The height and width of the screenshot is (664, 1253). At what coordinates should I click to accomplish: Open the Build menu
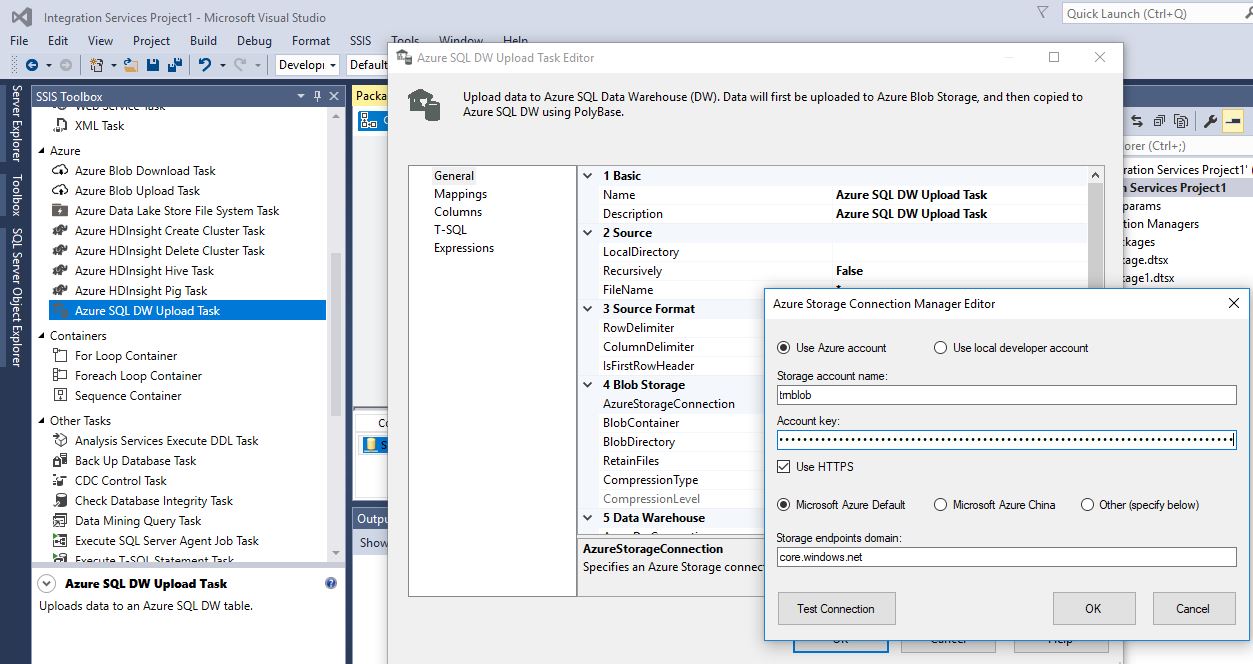pyautogui.click(x=203, y=41)
